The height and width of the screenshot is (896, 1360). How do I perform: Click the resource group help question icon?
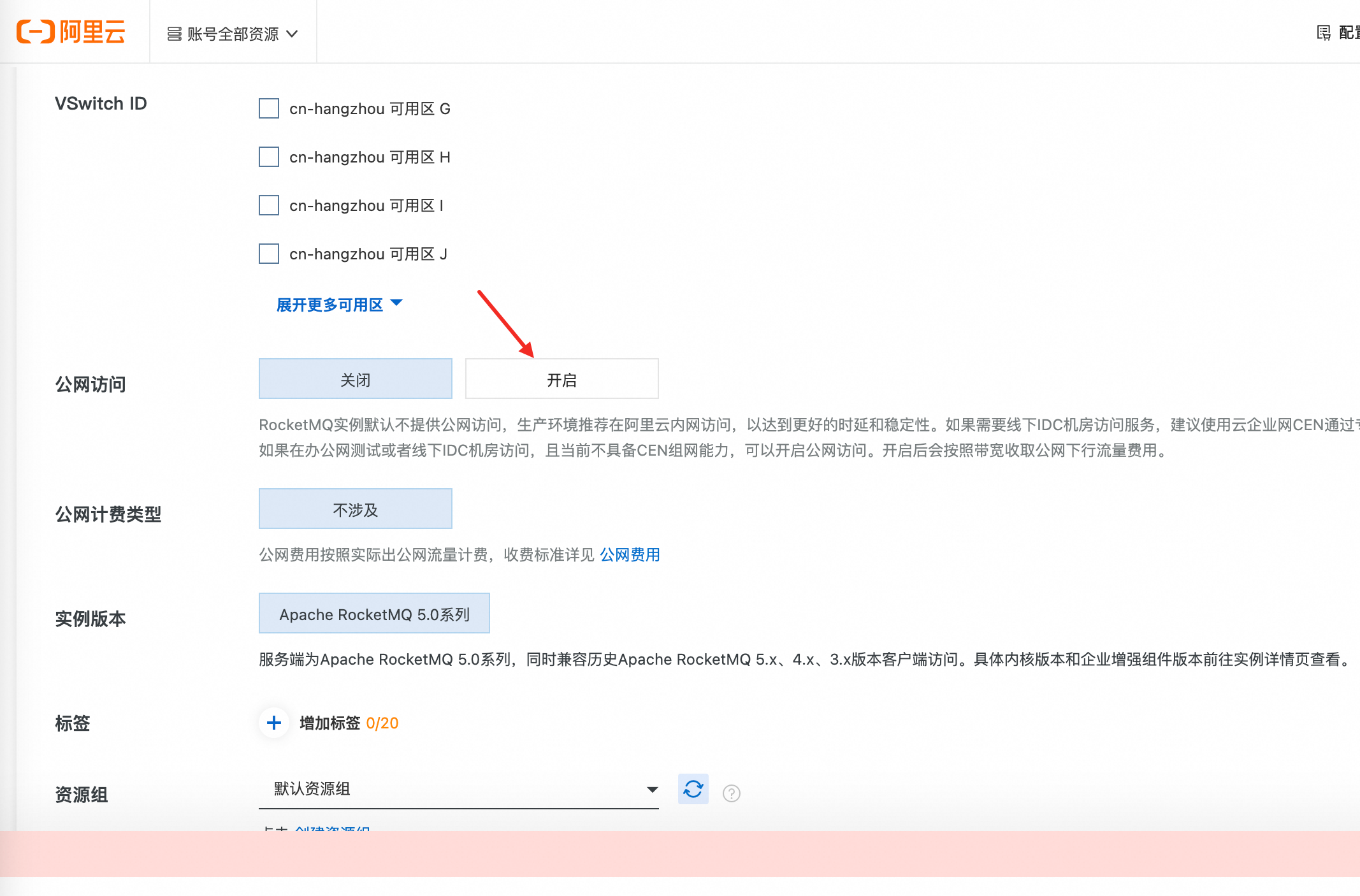[x=731, y=793]
